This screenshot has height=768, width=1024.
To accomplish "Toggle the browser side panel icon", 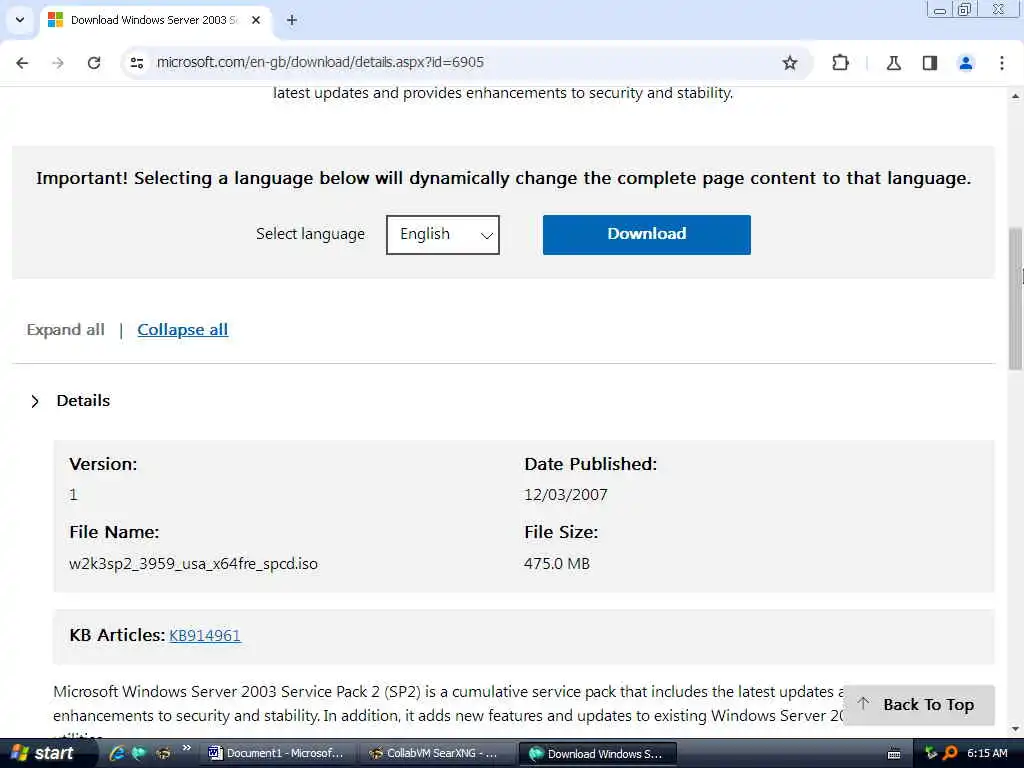I will [930, 63].
